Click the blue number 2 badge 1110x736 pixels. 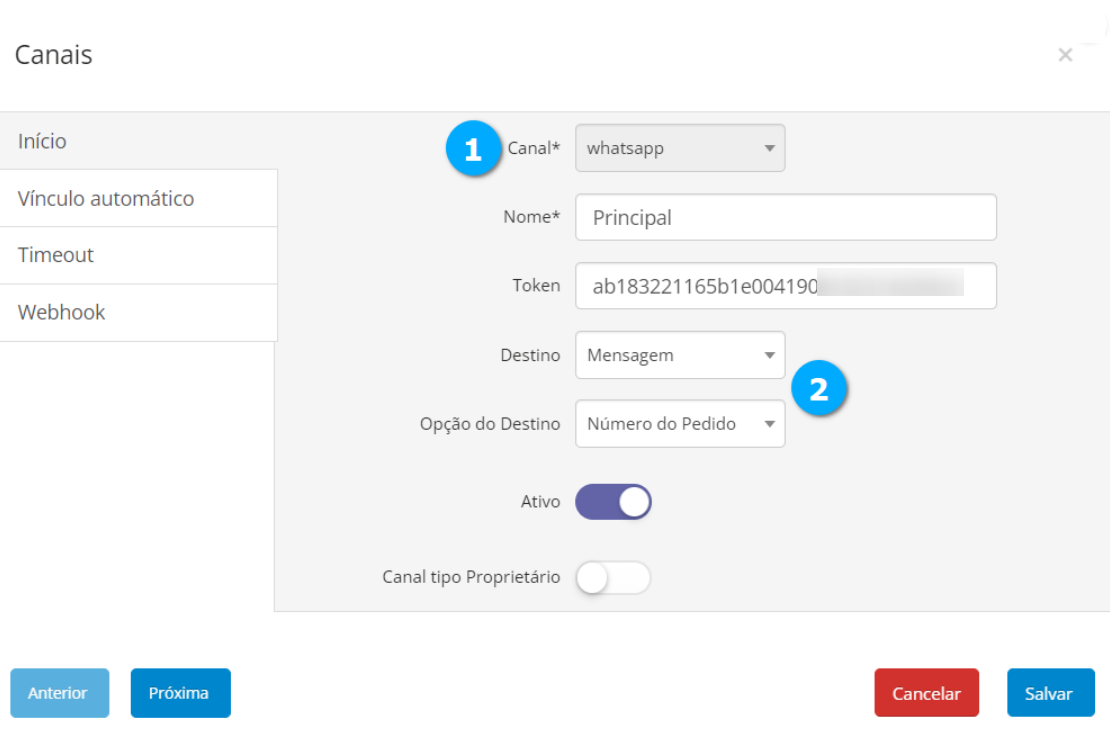(x=819, y=390)
